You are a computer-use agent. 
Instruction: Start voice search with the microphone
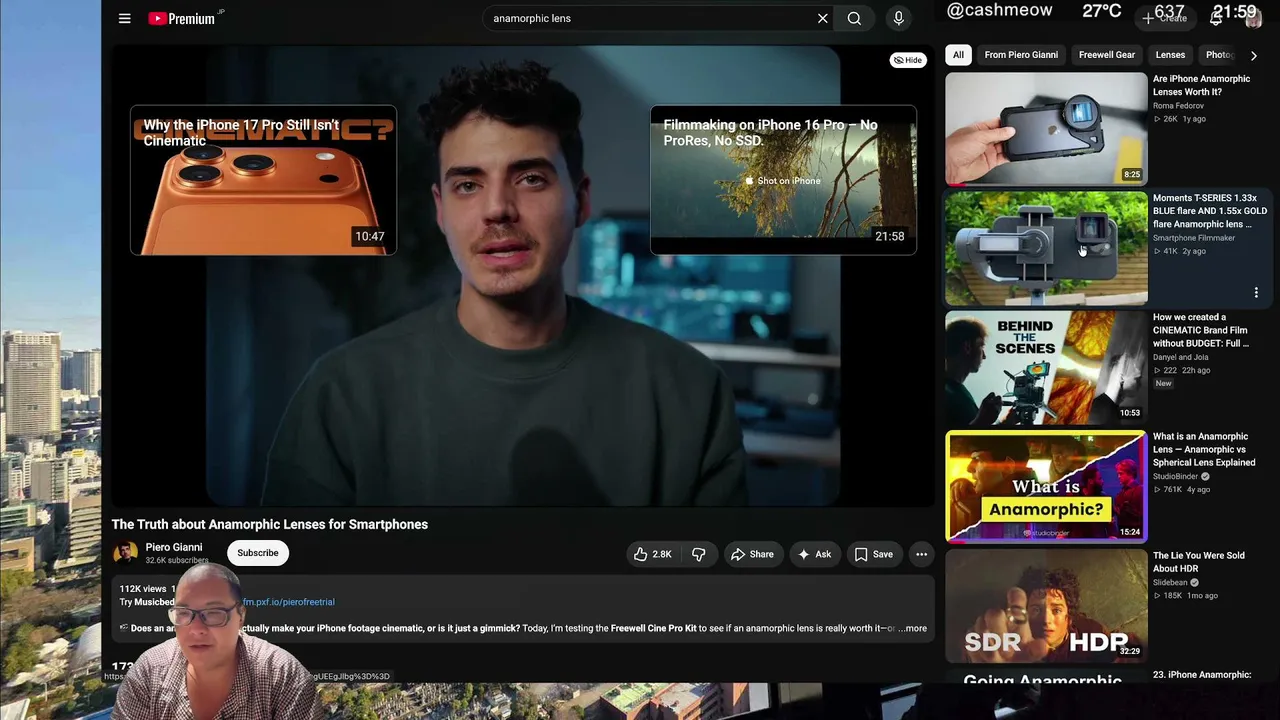(898, 18)
